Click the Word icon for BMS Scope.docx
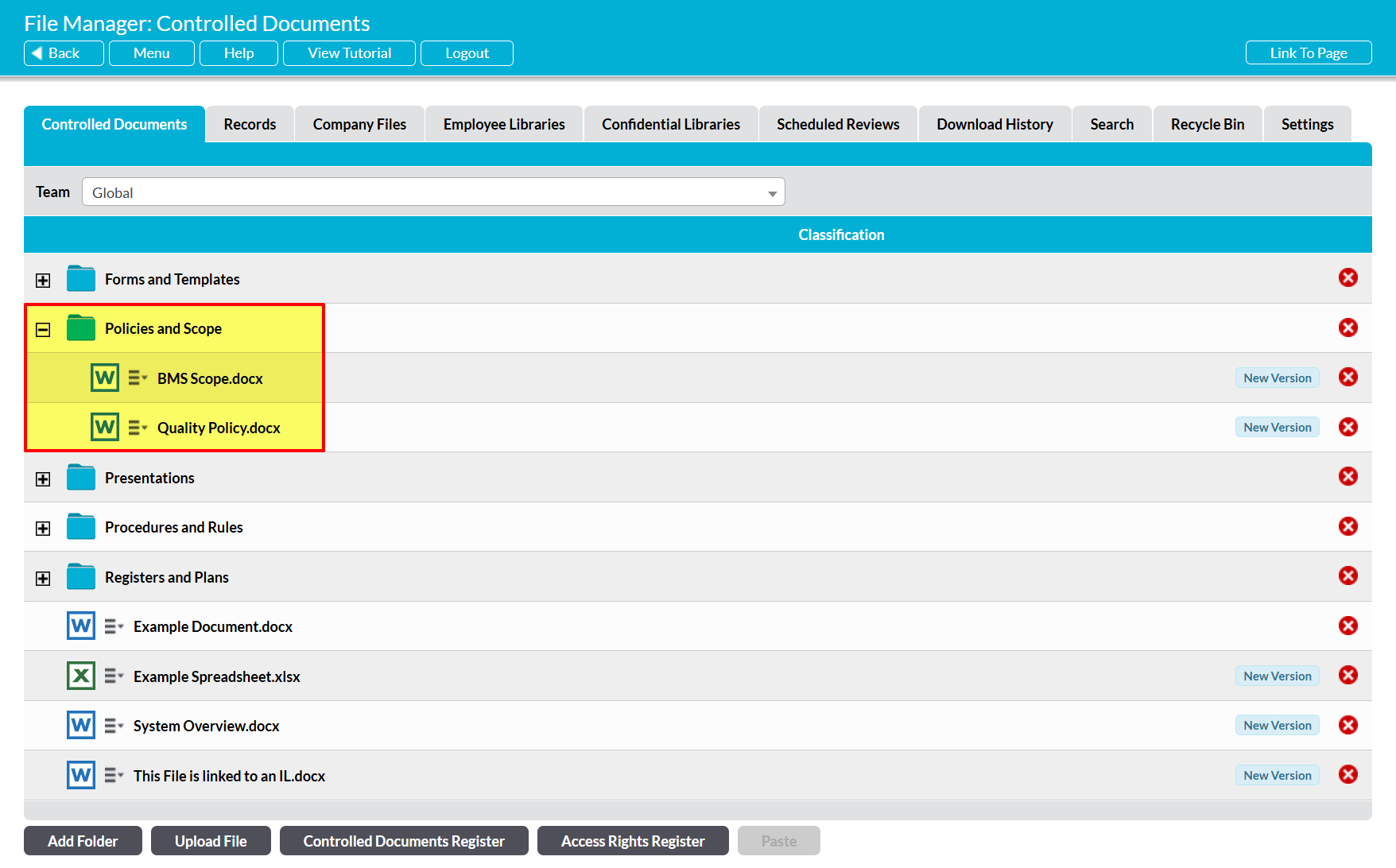Image resolution: width=1396 pixels, height=868 pixels. point(104,378)
